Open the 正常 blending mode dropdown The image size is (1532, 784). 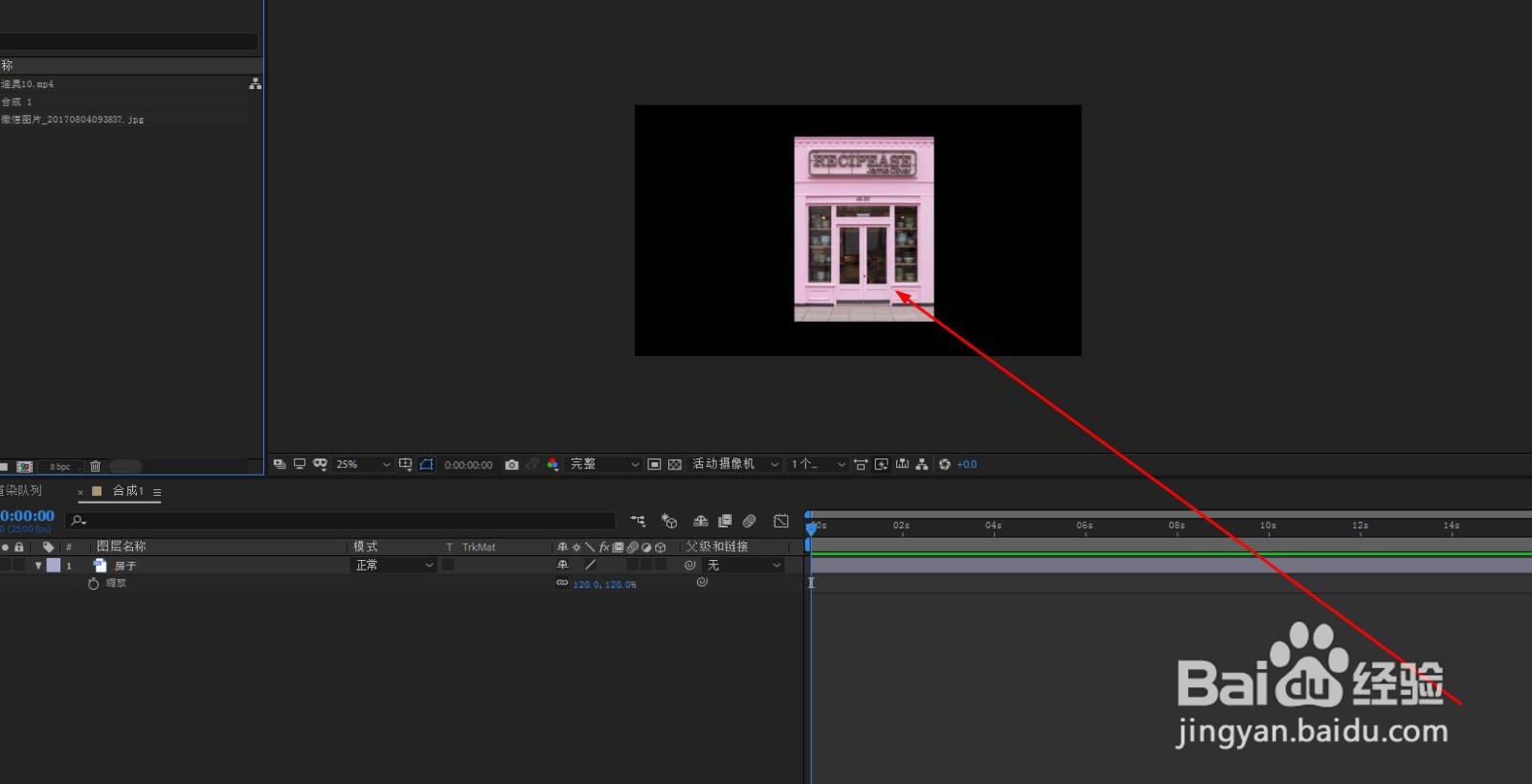click(x=394, y=566)
